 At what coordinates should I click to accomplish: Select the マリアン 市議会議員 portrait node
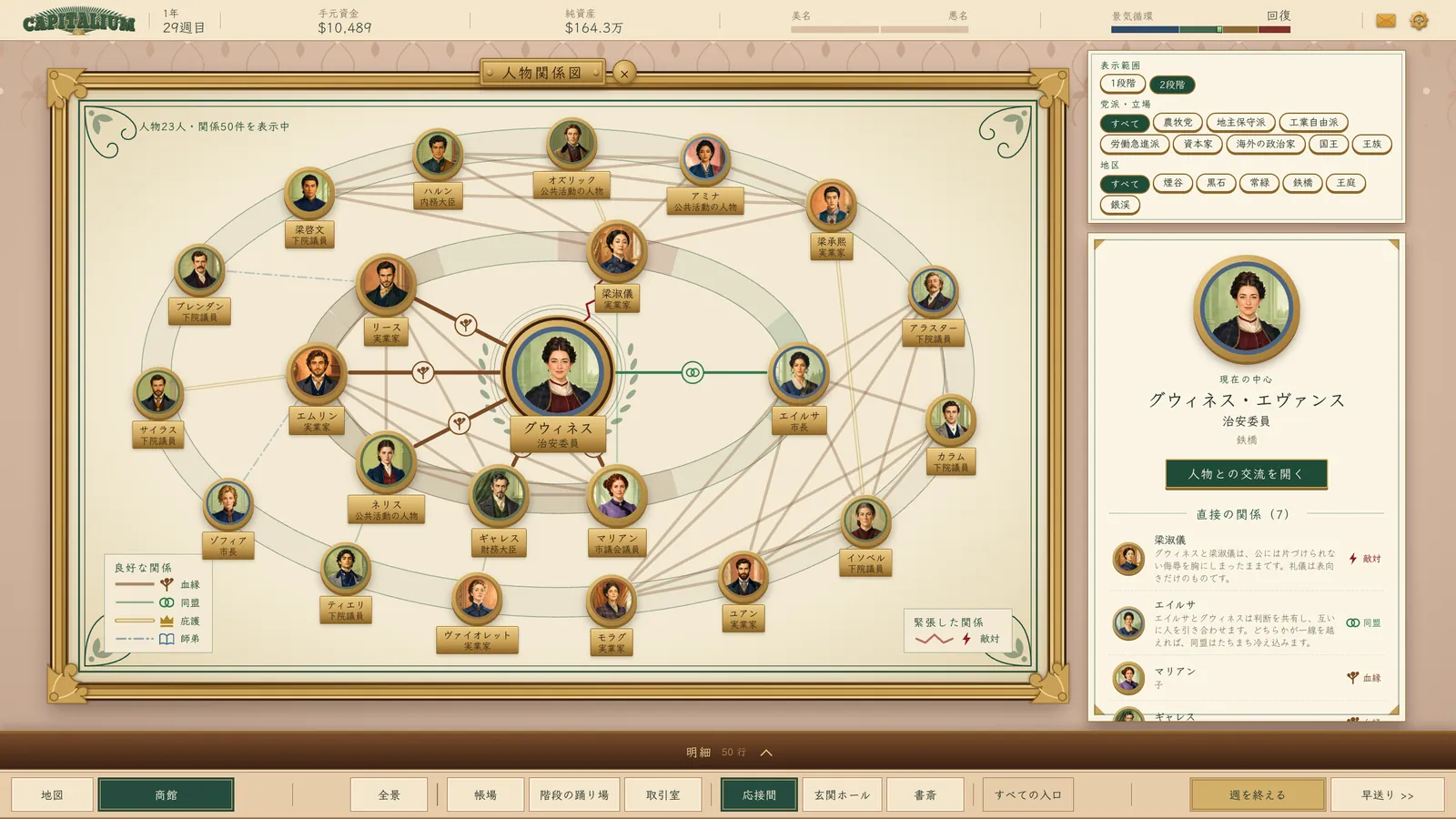click(x=617, y=495)
